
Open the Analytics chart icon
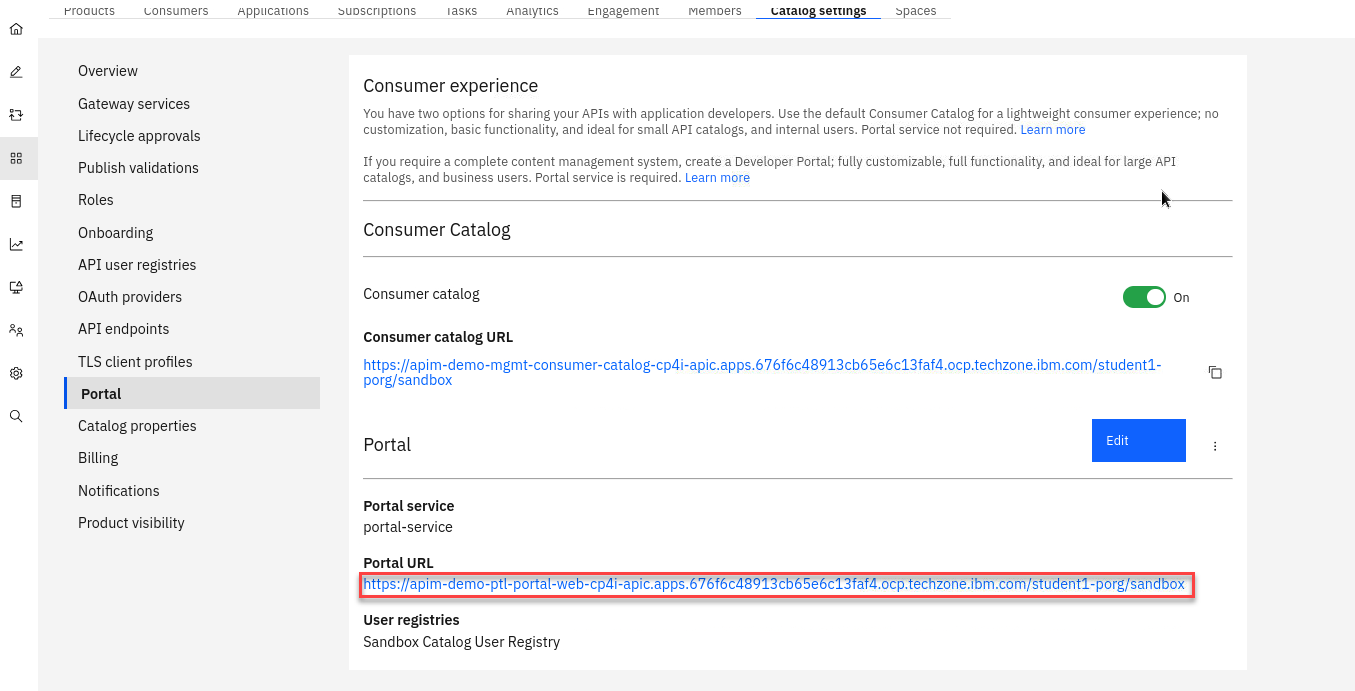point(16,244)
